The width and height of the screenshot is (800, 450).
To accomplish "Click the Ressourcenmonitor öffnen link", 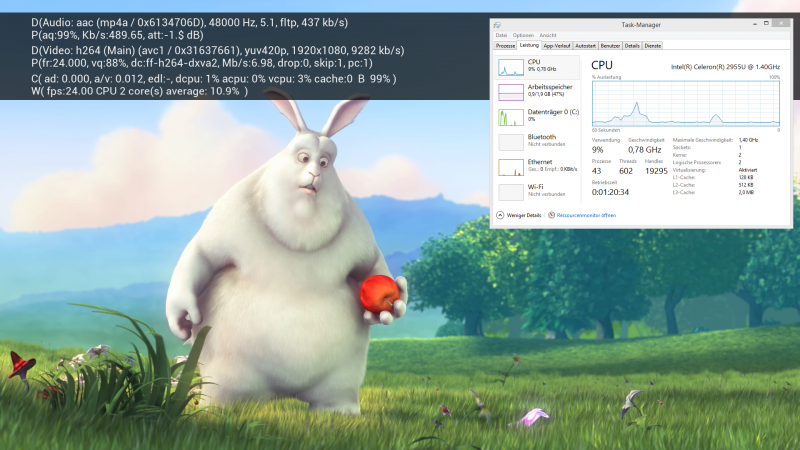I will 586,215.
